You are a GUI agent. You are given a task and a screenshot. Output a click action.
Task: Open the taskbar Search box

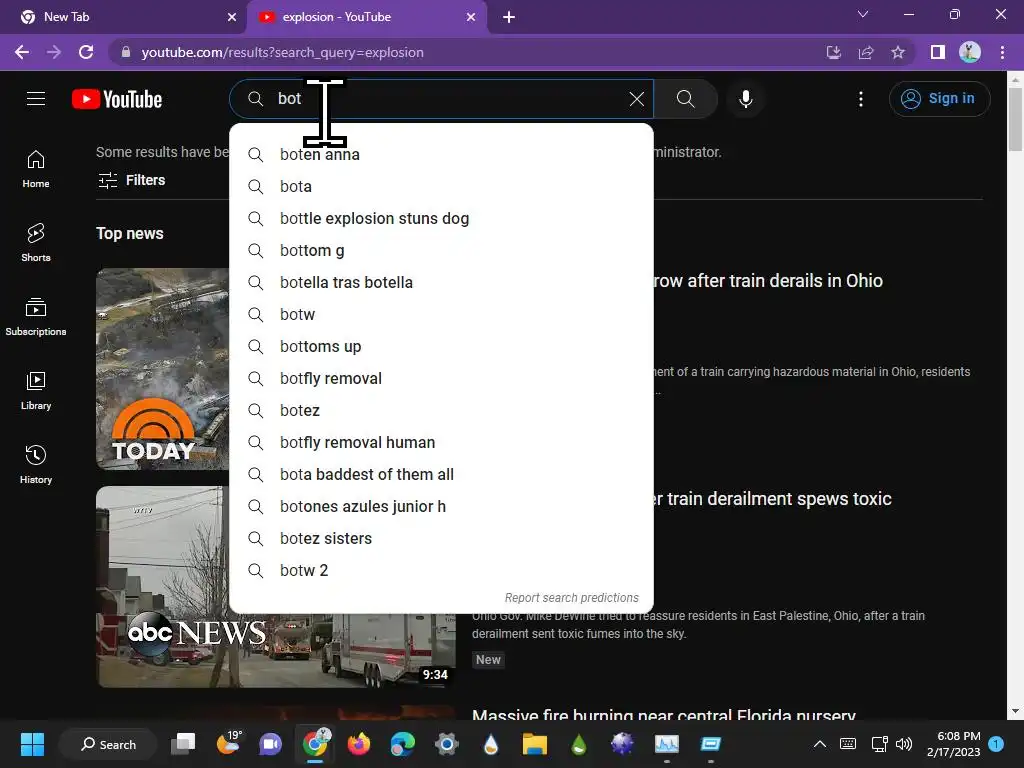[108, 744]
